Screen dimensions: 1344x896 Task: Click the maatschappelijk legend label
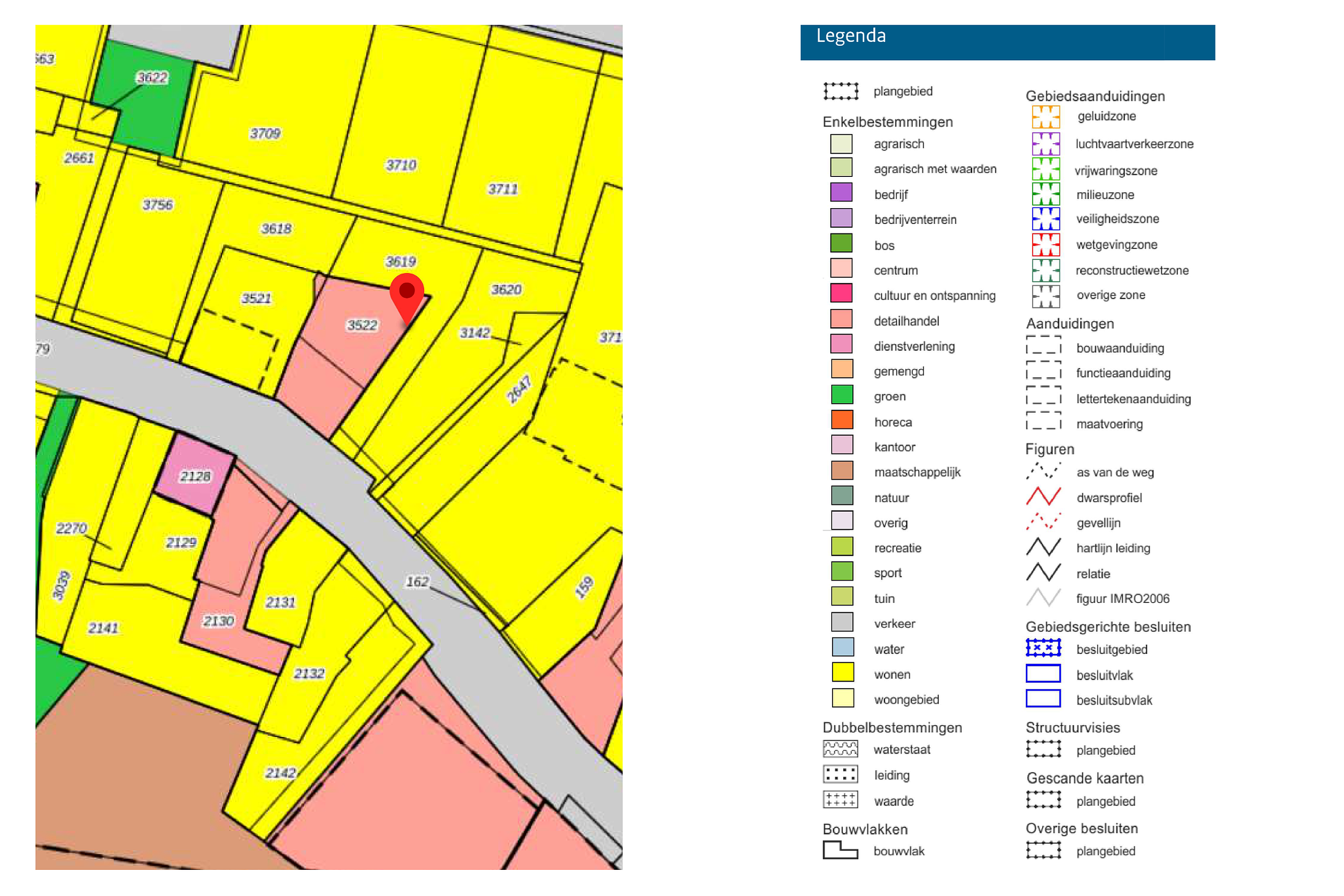tap(917, 473)
